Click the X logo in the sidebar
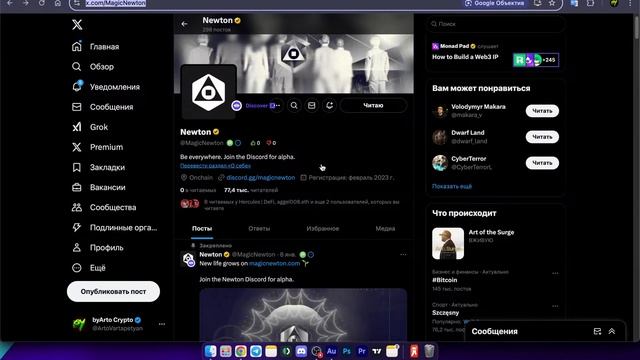This screenshot has width=640, height=360. tap(77, 24)
